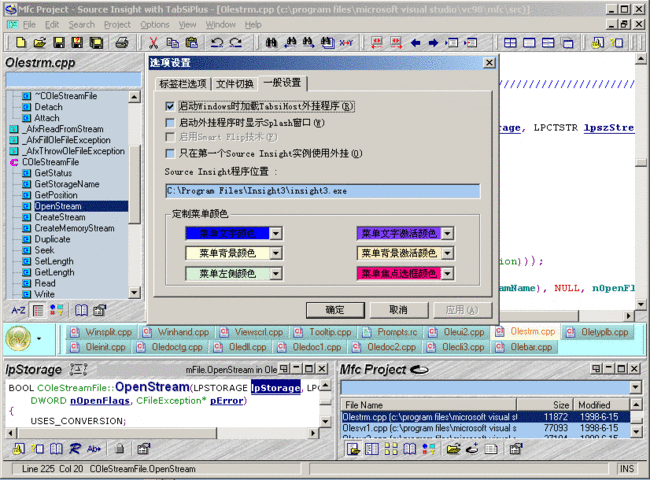Check use plugin only in first instance

[x=170, y=153]
